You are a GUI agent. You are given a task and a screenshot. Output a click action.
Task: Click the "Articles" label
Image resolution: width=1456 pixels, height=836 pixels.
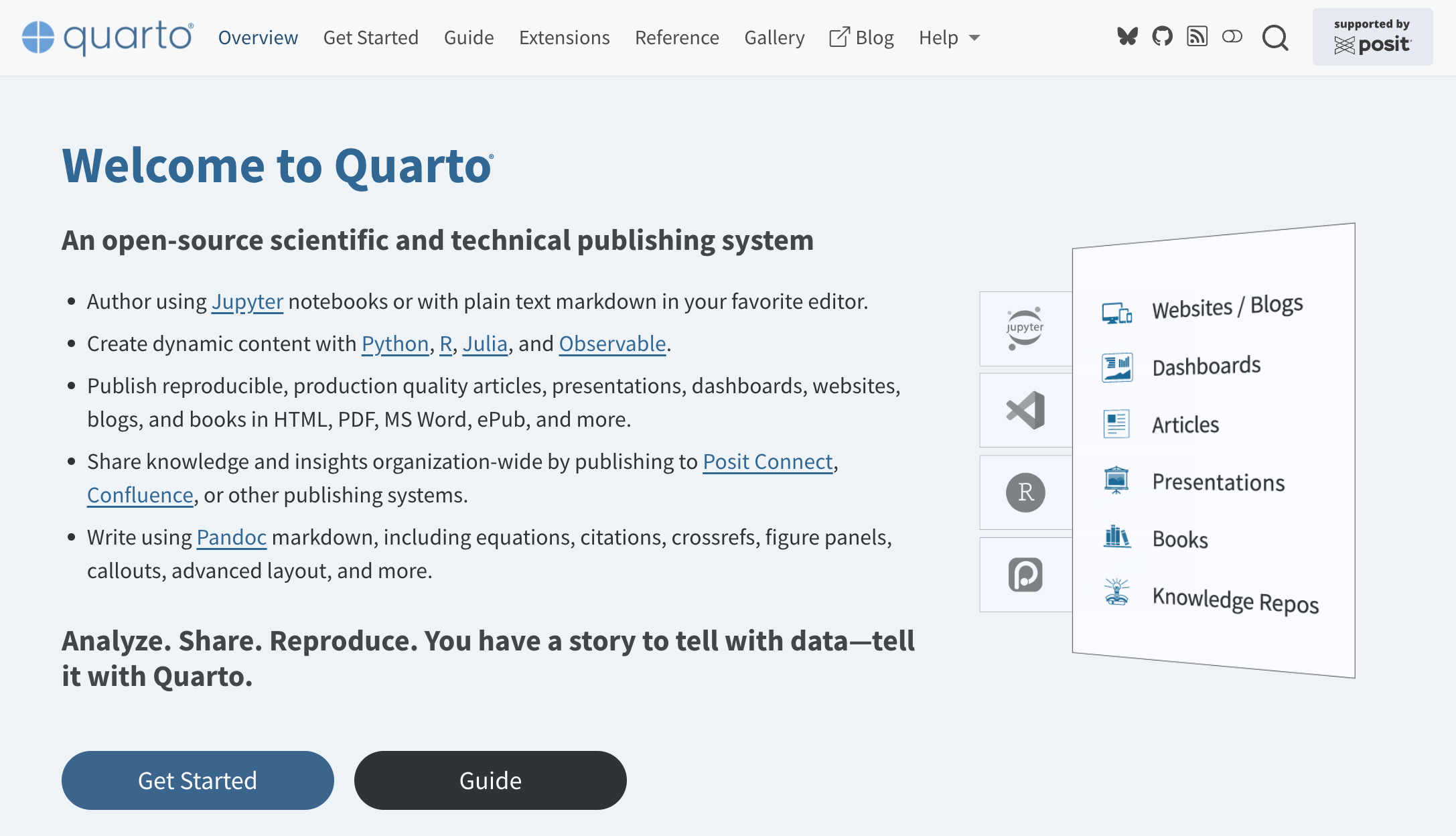point(1185,425)
